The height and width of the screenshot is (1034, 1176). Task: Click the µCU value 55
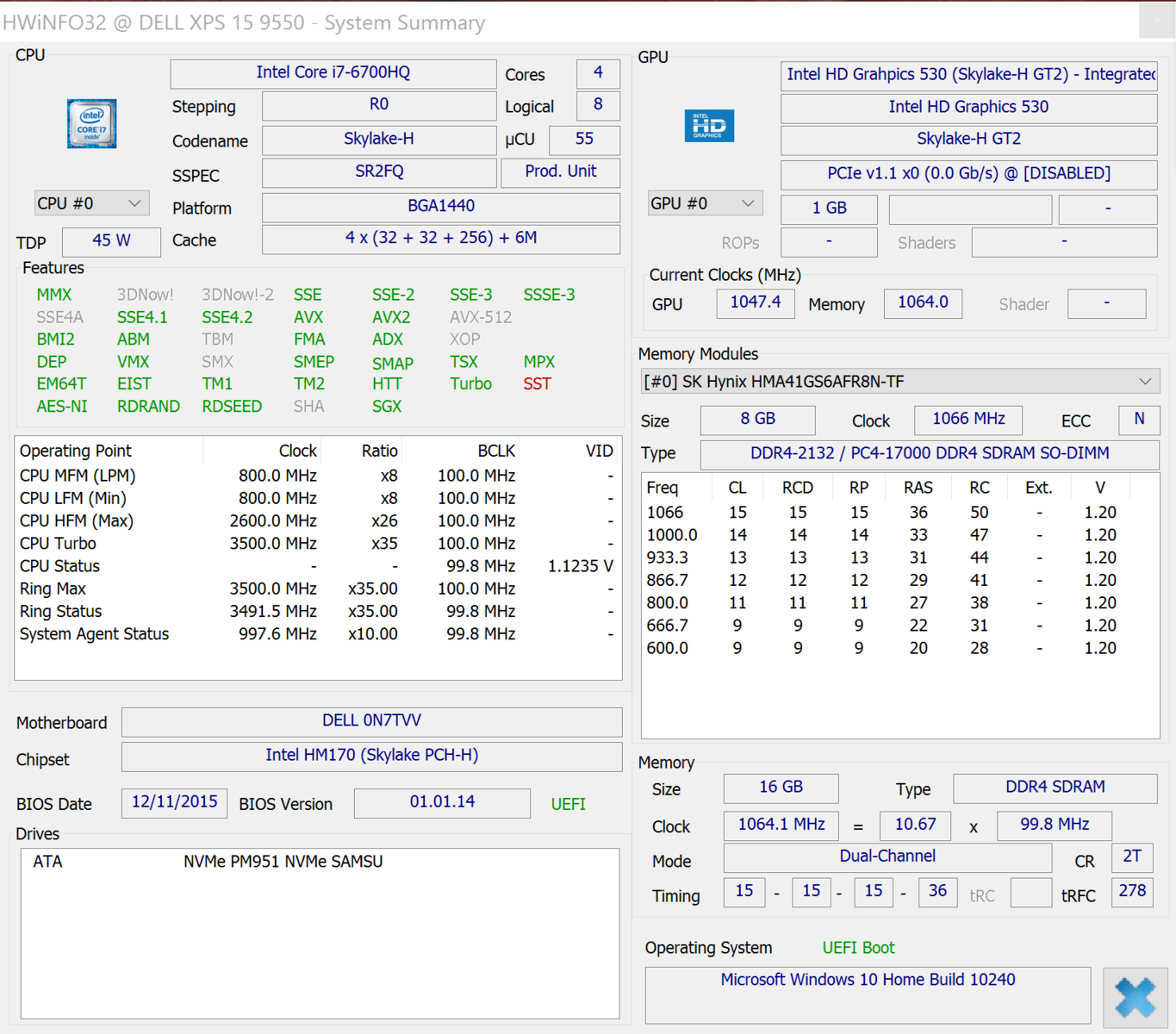584,140
